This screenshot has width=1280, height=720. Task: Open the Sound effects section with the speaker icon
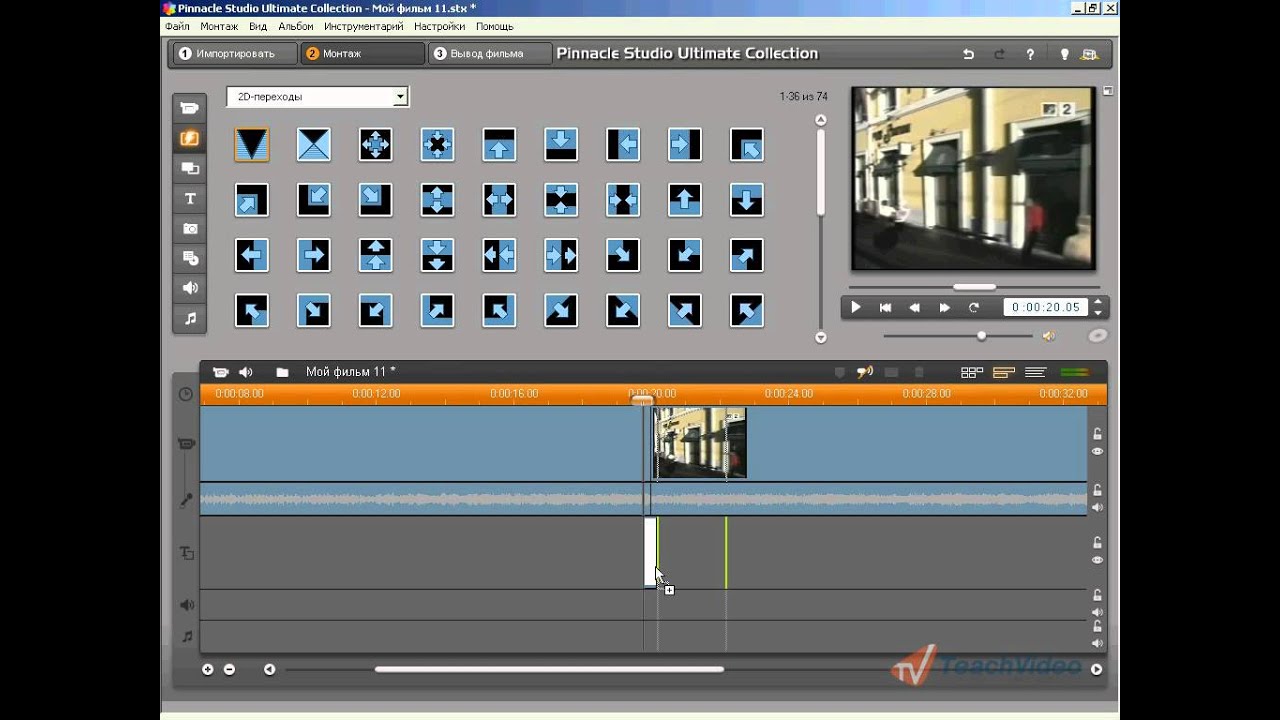tap(189, 288)
